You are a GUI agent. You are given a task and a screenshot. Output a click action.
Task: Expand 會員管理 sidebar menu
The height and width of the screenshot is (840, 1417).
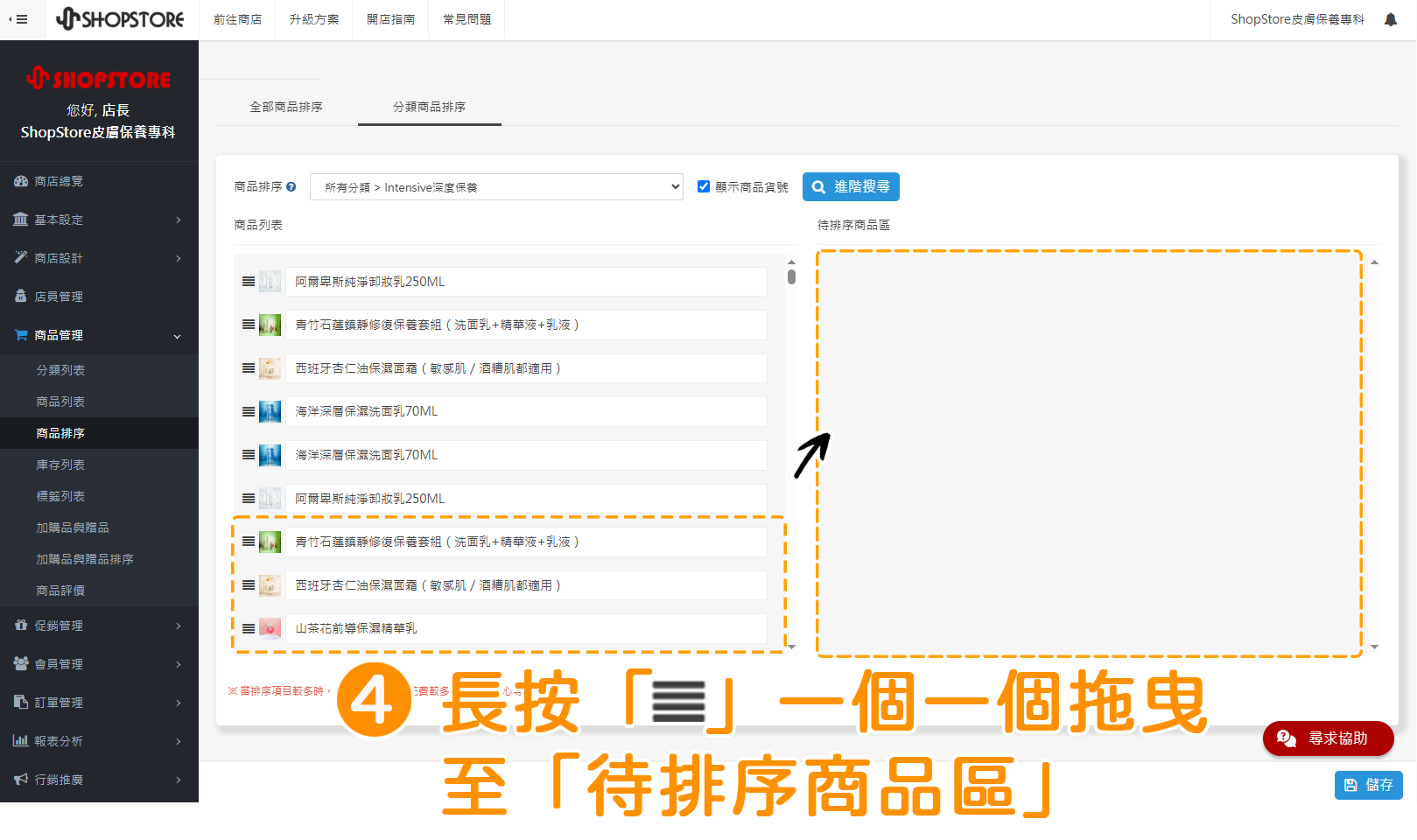point(98,664)
